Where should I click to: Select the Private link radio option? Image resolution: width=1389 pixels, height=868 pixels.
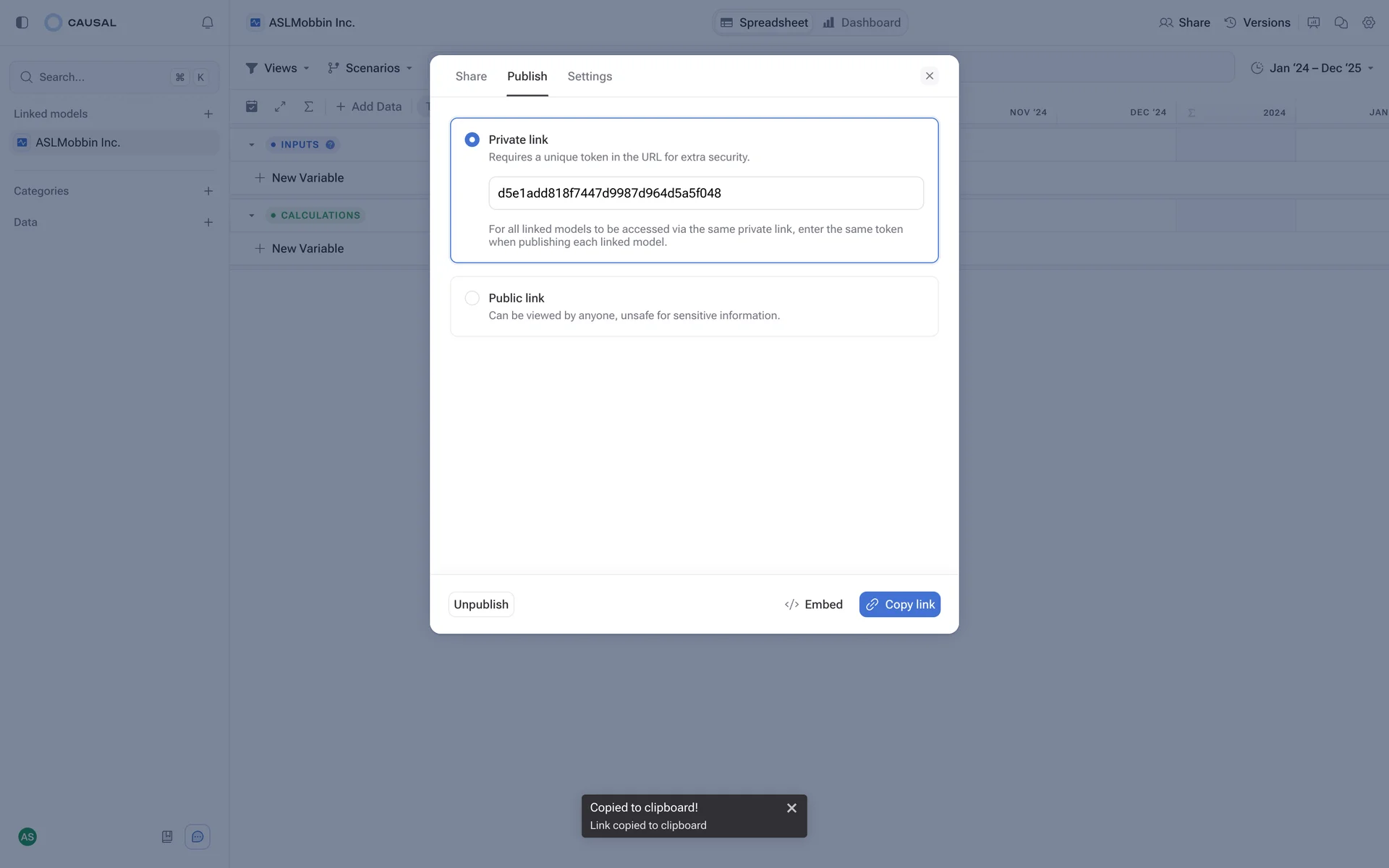pyautogui.click(x=472, y=140)
